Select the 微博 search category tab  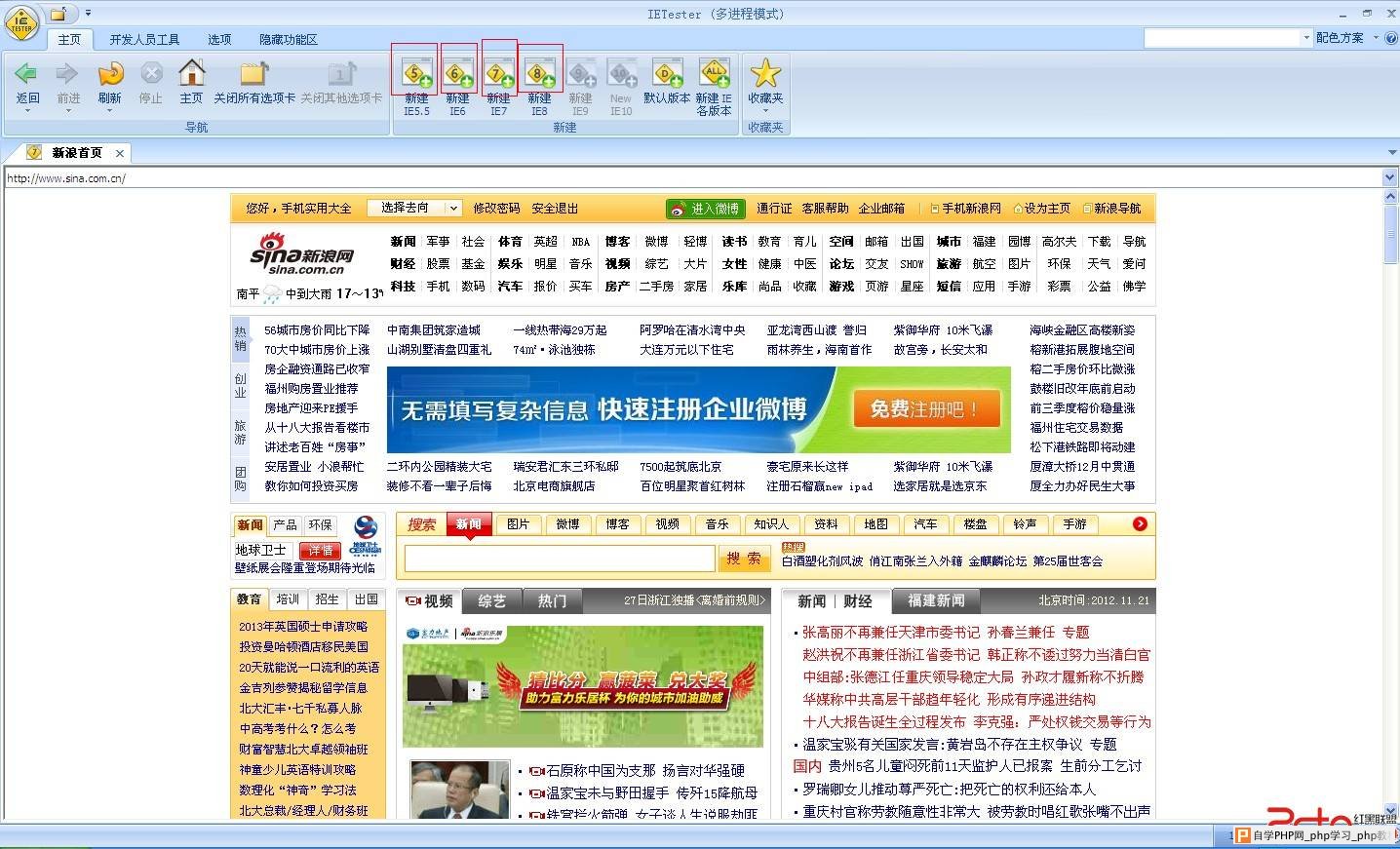(567, 524)
